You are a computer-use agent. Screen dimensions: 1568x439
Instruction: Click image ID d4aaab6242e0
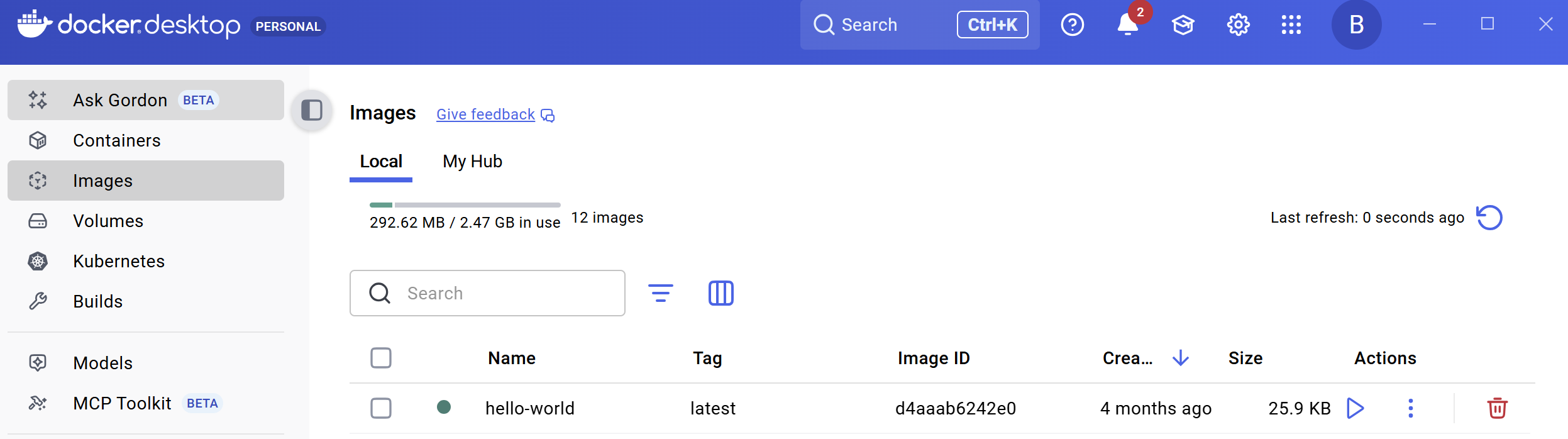tap(956, 408)
